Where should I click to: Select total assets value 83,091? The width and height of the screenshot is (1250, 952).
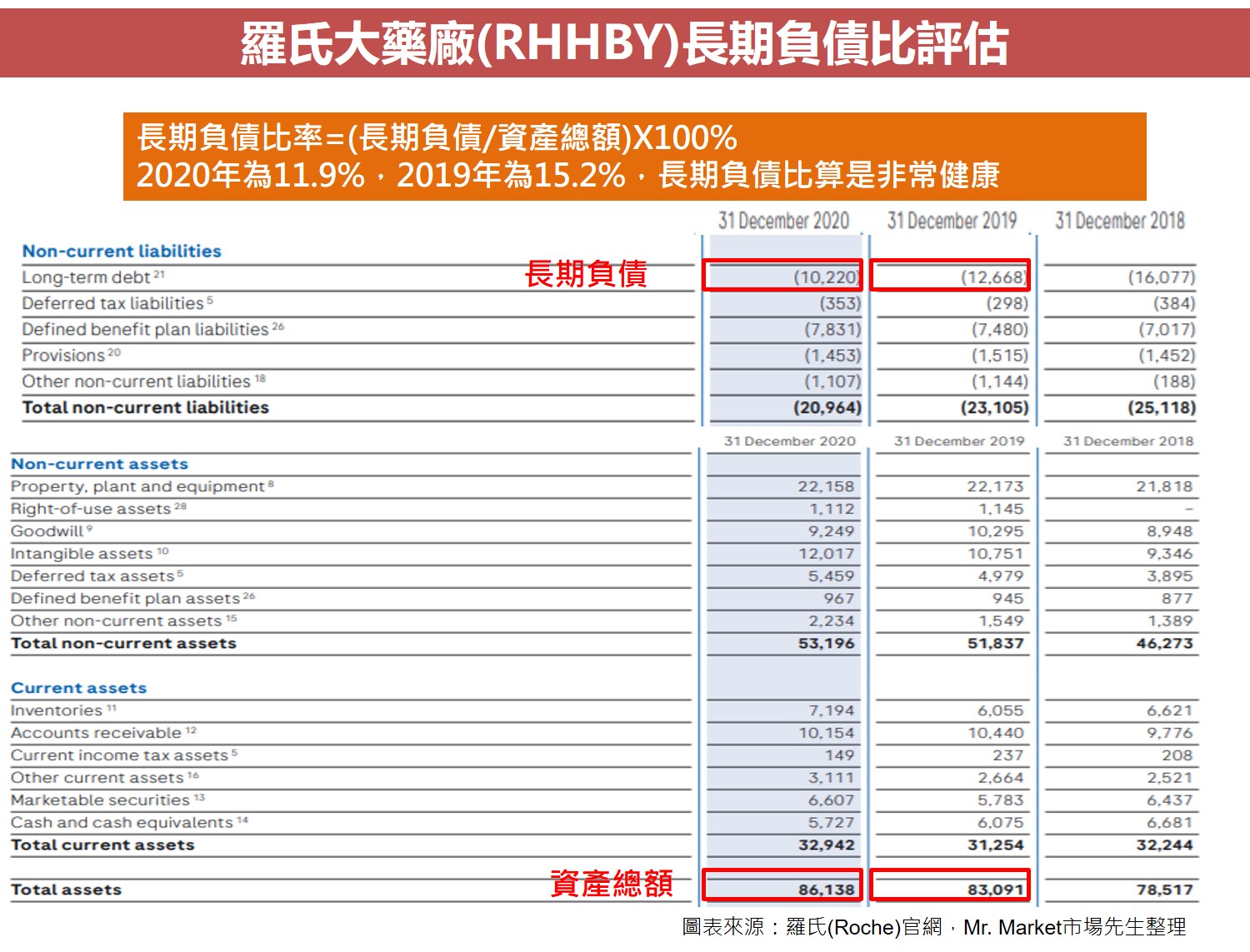995,890
